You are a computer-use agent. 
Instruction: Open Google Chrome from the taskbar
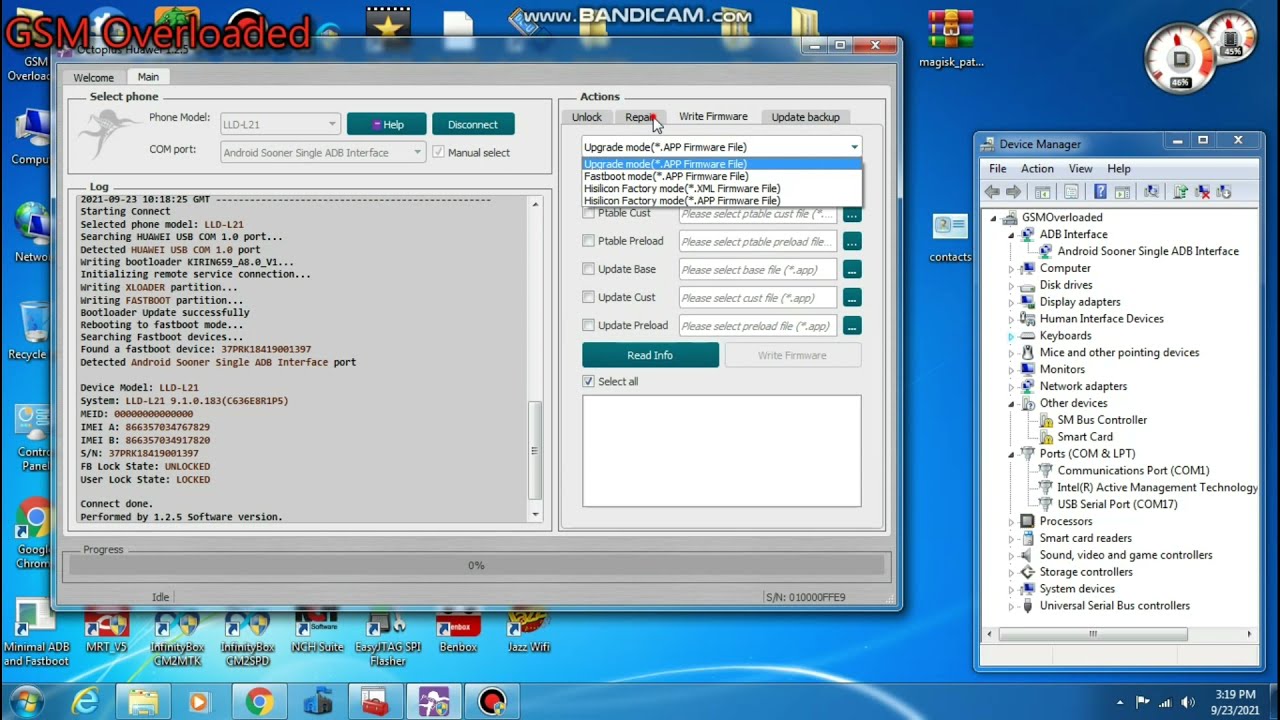click(x=259, y=702)
